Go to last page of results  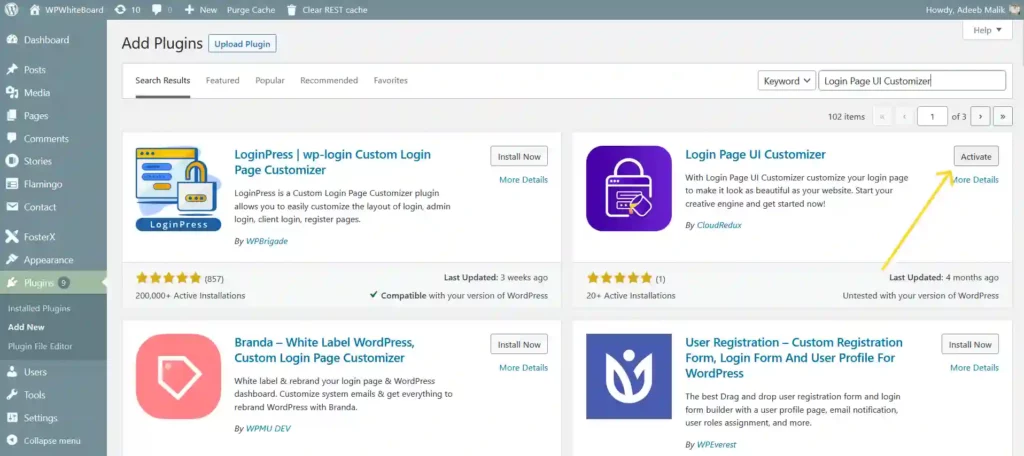tap(1002, 116)
